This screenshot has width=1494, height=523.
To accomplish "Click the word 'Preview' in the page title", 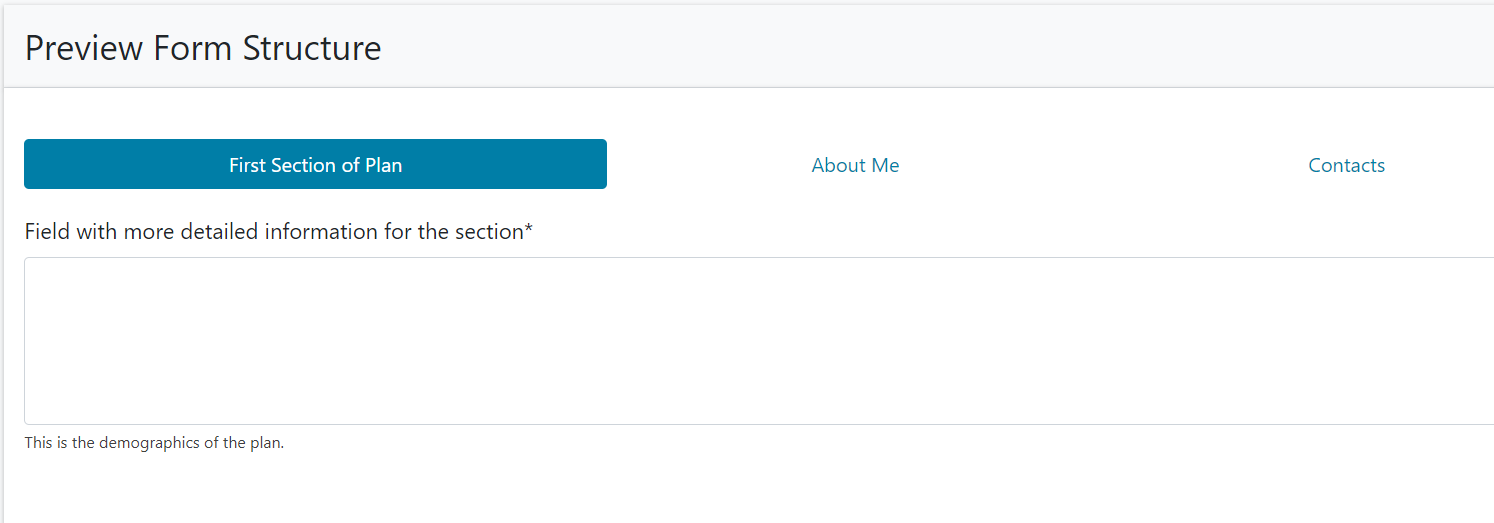I will pyautogui.click(x=84, y=48).
